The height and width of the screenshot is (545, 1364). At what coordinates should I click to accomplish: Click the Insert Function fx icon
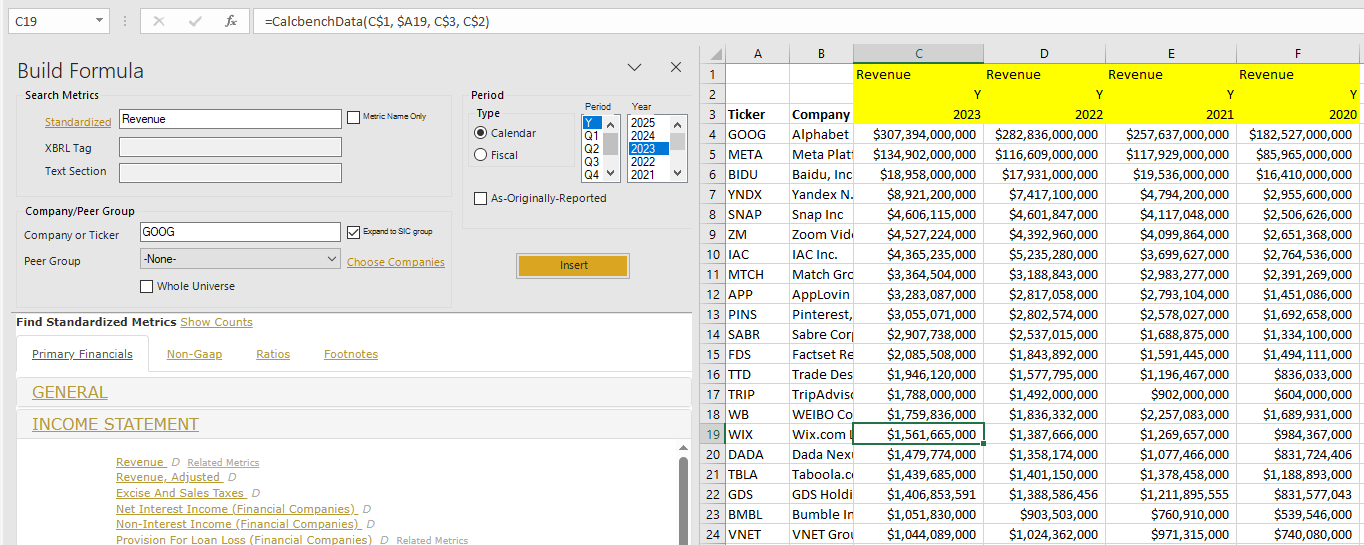click(230, 21)
